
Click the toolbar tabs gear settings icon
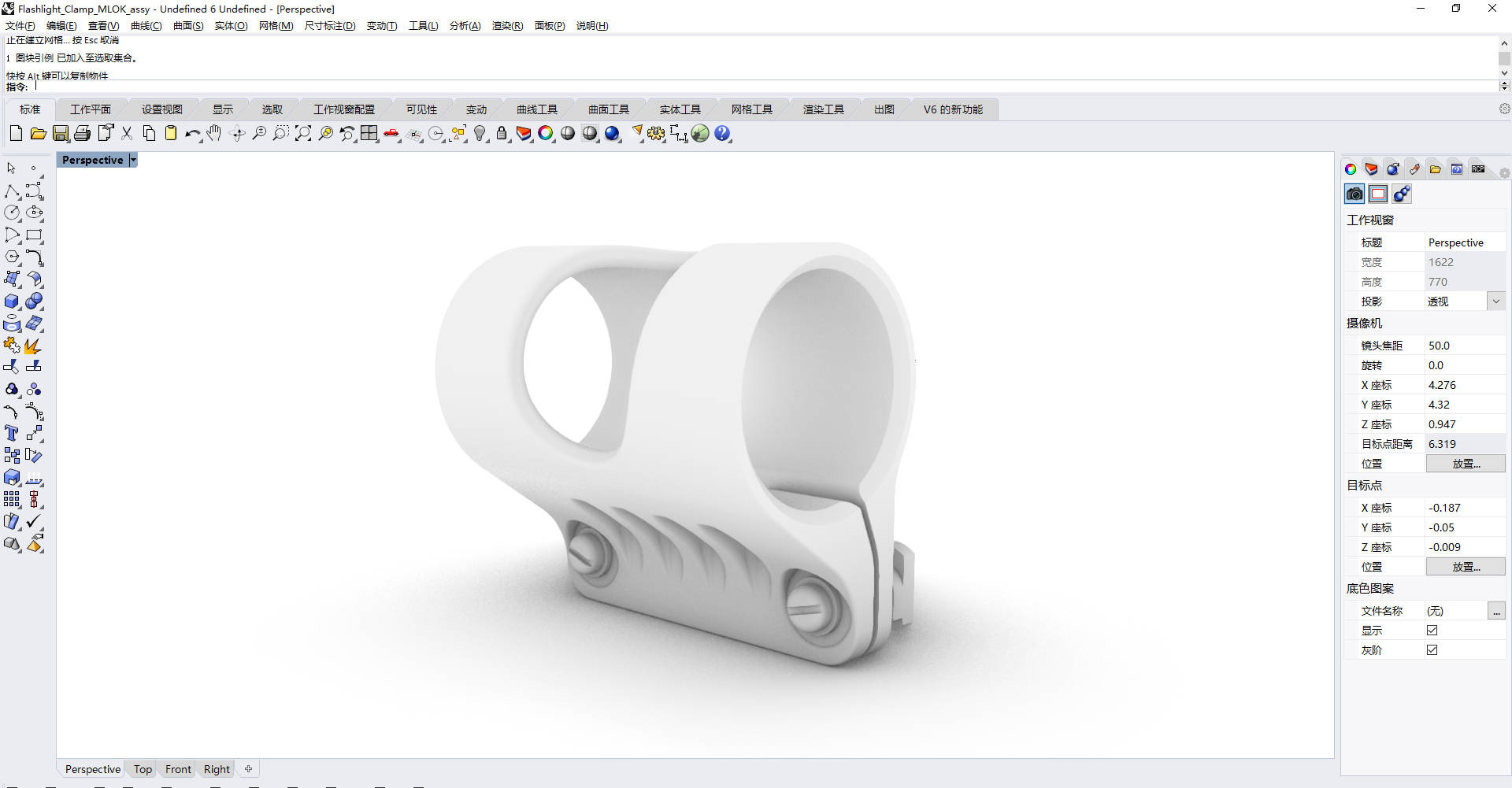click(x=1504, y=109)
